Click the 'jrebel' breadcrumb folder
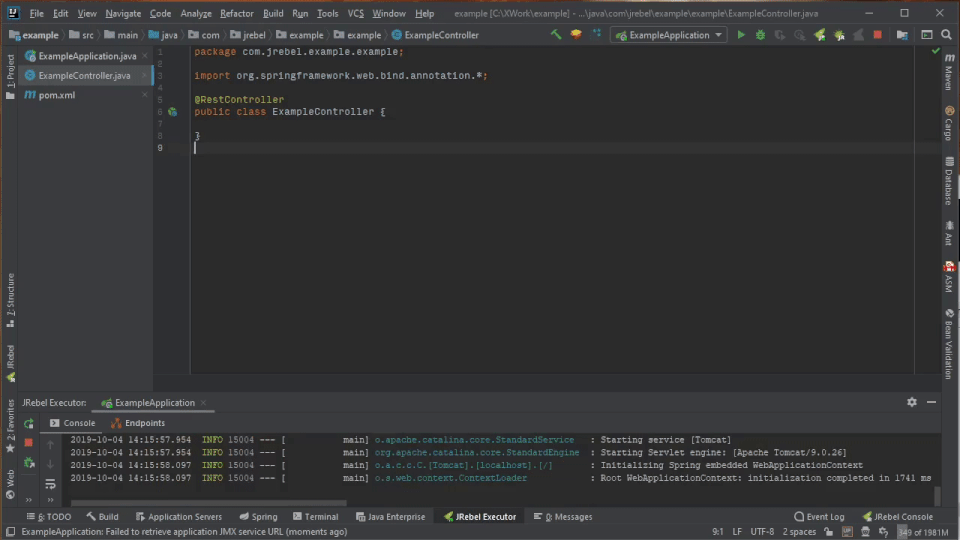The height and width of the screenshot is (540, 960). (x=248, y=35)
